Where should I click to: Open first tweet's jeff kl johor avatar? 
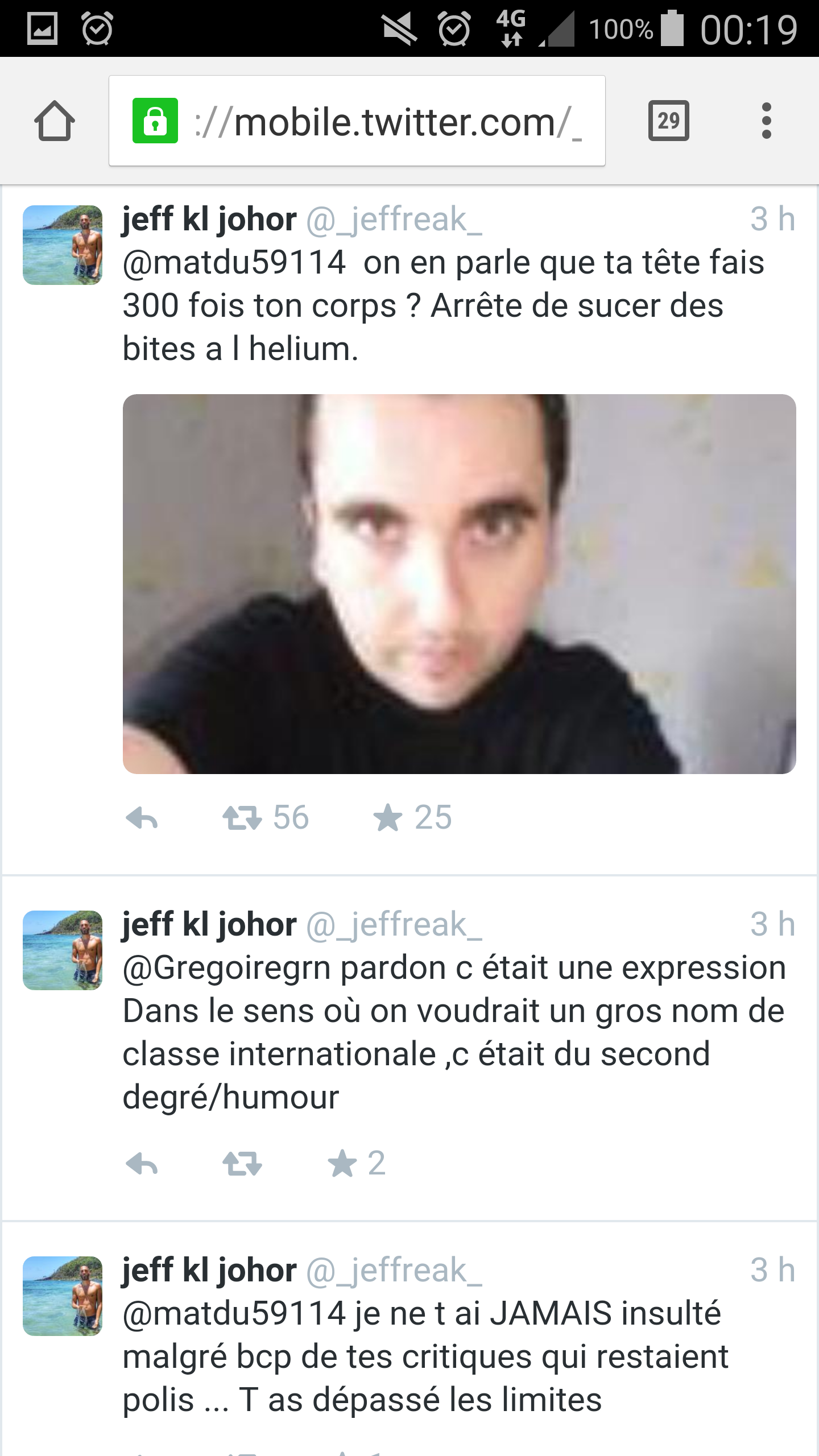pos(63,245)
